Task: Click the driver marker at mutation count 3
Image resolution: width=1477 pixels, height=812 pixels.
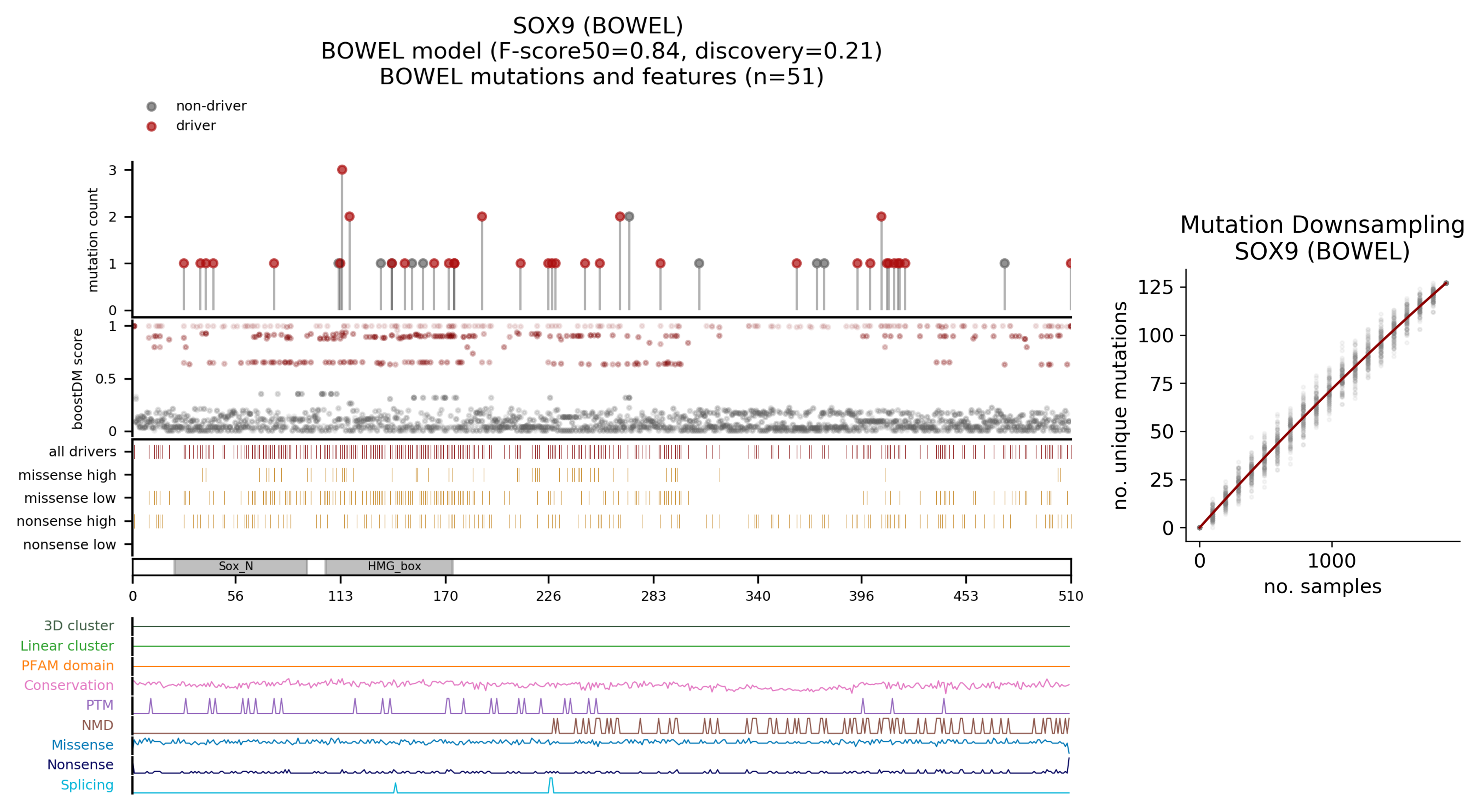Action: [x=342, y=170]
